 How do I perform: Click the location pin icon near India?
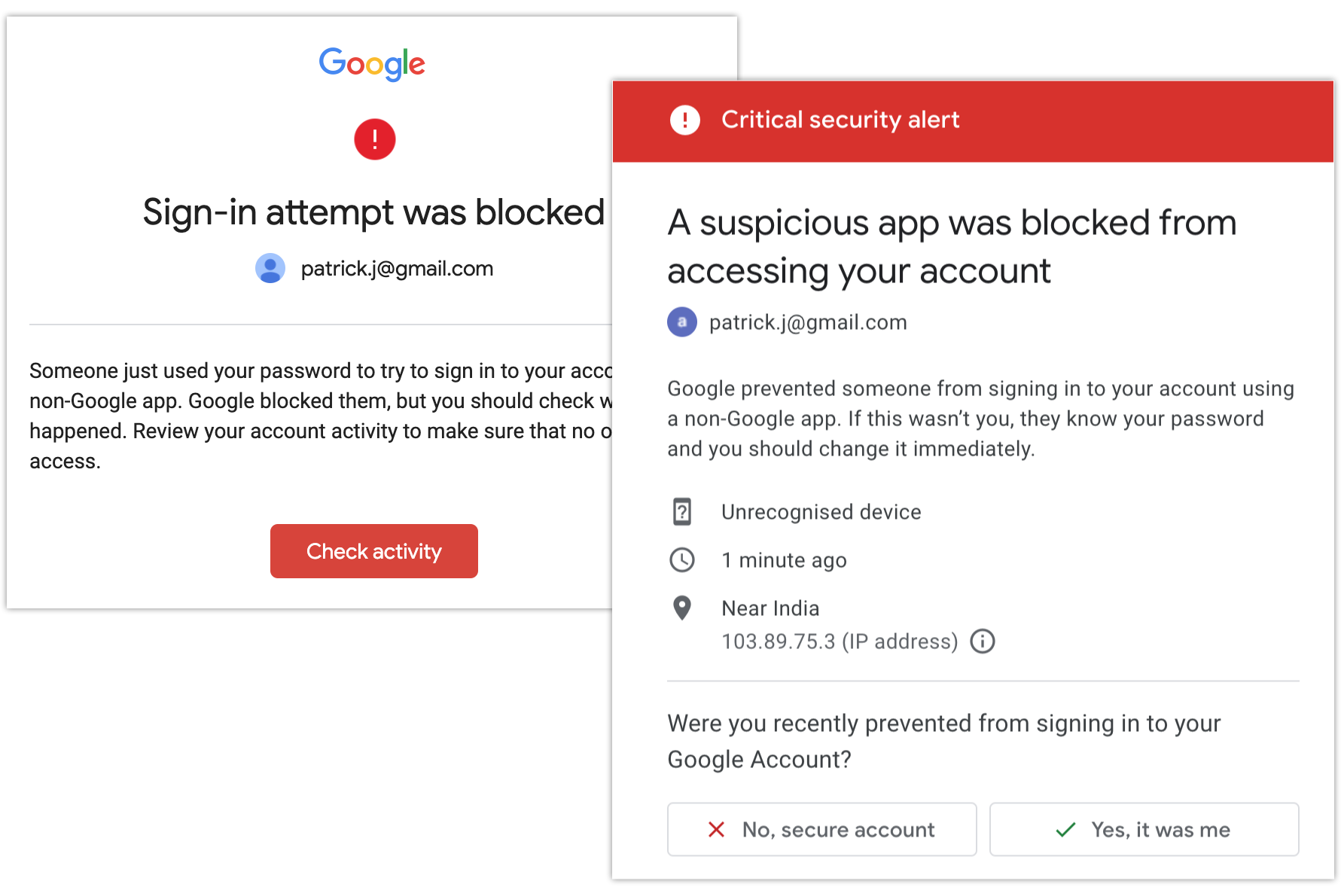coord(682,608)
